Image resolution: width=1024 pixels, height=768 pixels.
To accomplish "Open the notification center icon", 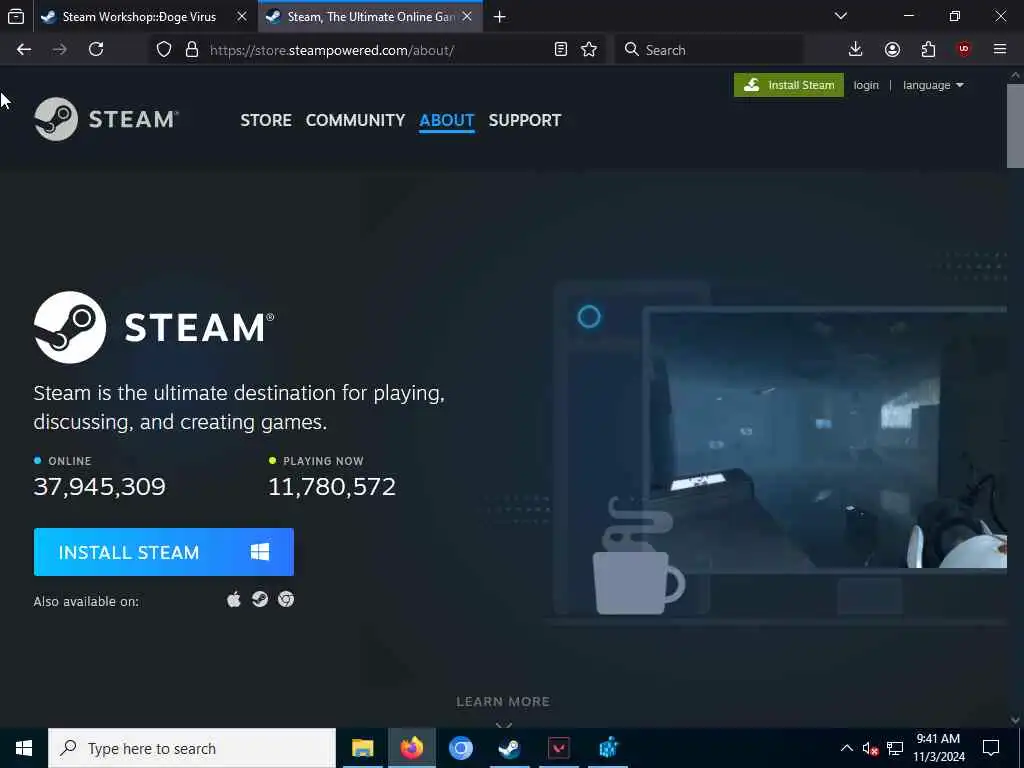I will pos(991,748).
